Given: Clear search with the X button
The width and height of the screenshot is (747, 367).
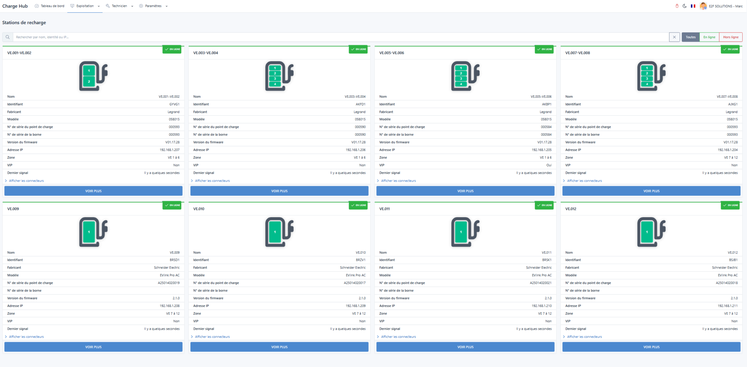Looking at the screenshot, I should point(674,37).
